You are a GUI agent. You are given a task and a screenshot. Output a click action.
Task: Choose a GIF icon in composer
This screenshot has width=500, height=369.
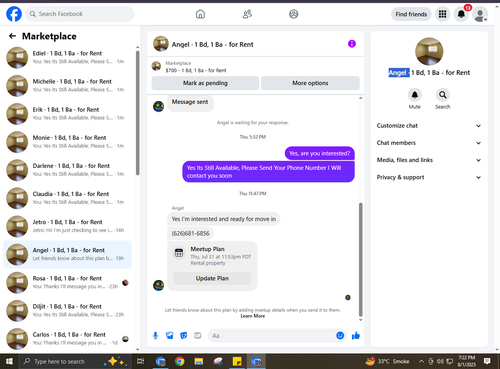198,336
